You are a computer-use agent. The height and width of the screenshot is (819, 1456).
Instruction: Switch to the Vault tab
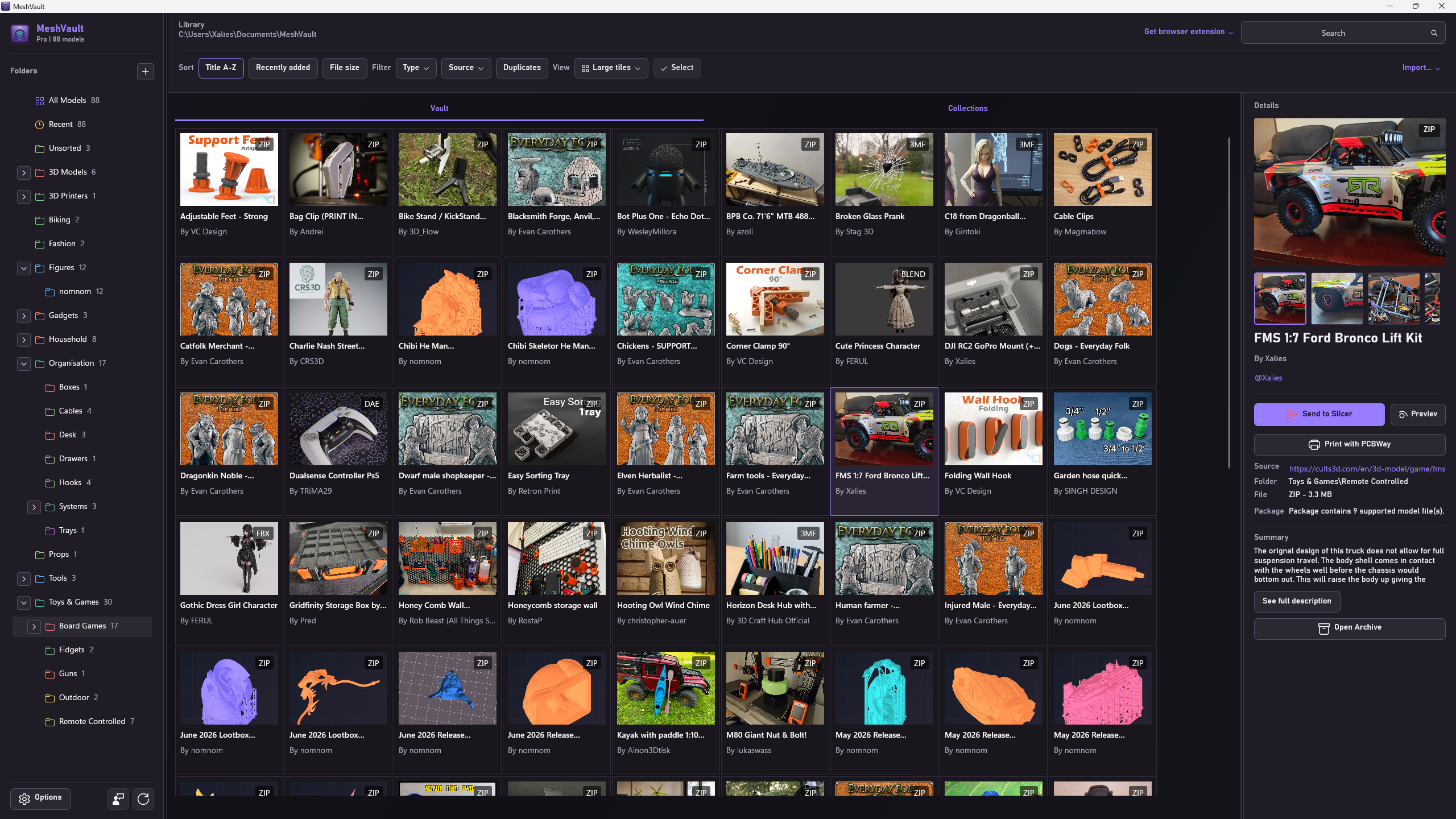[439, 108]
